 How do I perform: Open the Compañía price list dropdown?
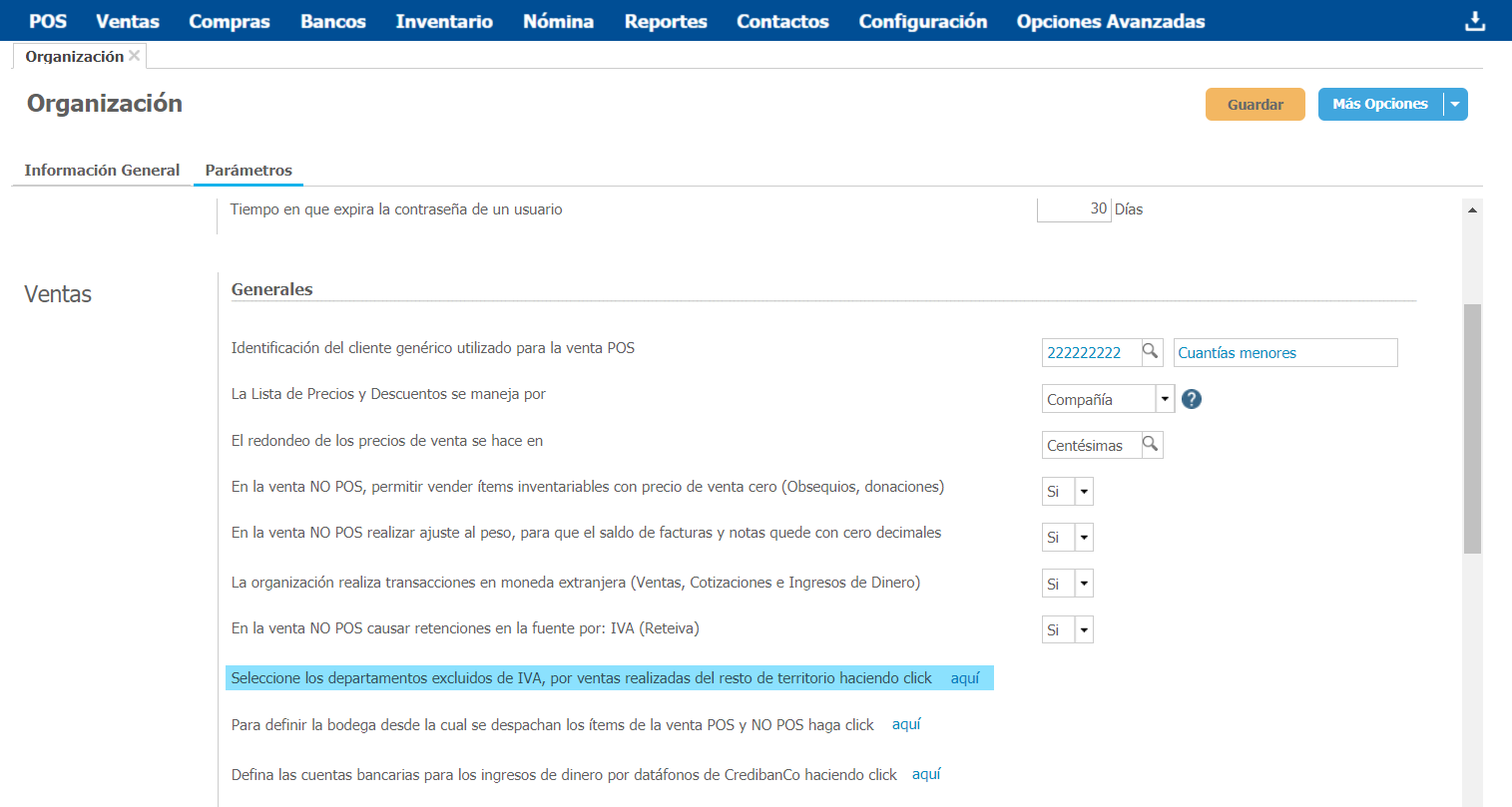click(1164, 399)
